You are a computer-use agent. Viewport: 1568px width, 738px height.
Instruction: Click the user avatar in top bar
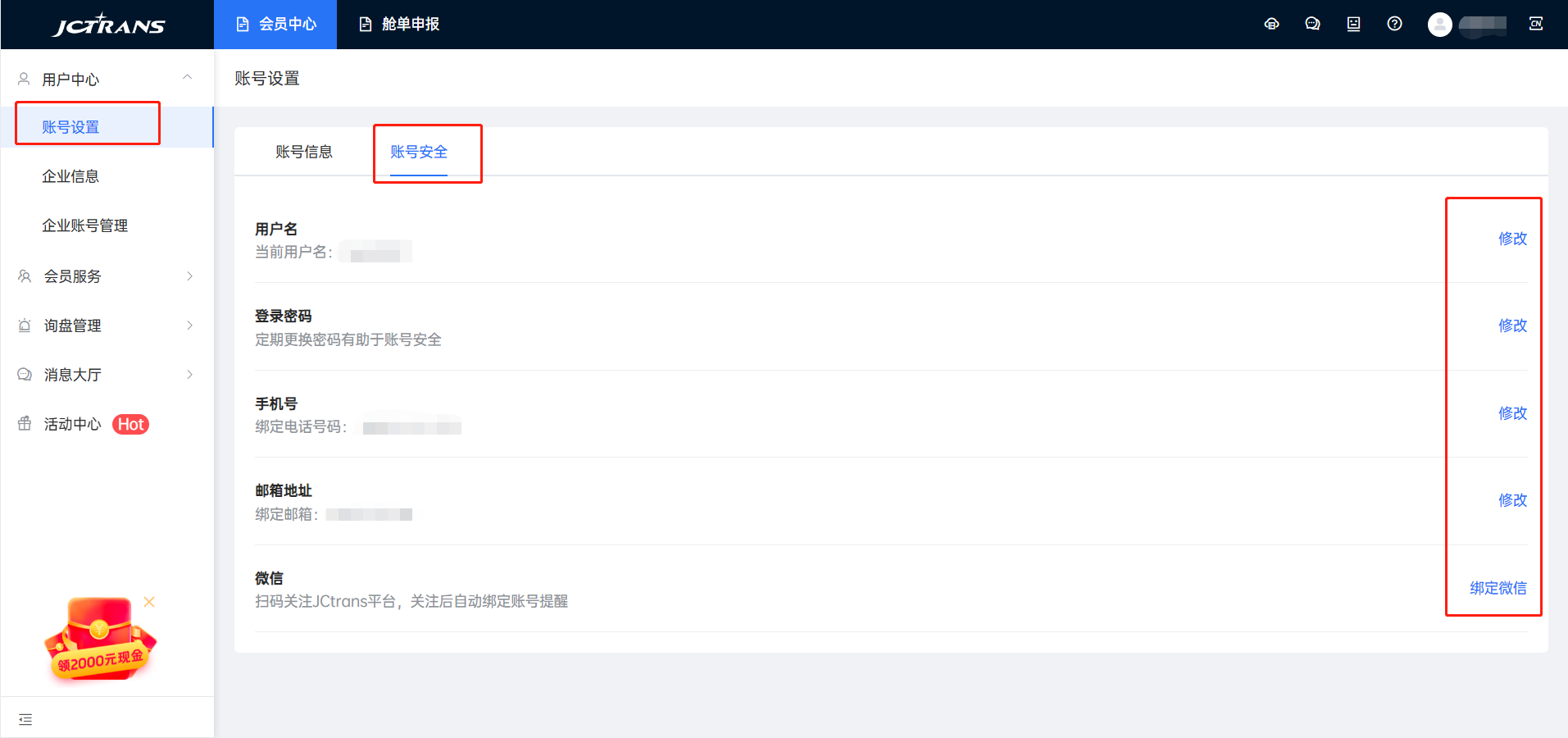coord(1439,25)
